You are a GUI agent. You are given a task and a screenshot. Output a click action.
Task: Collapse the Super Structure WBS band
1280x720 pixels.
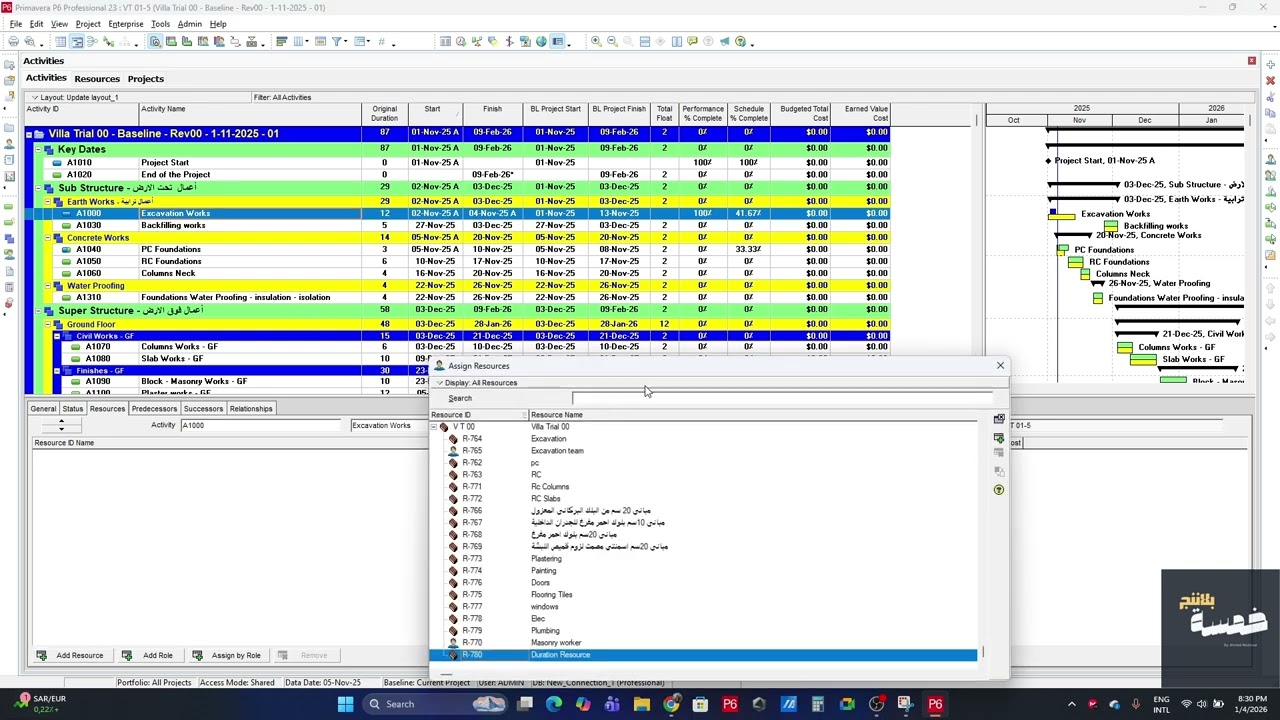38,311
